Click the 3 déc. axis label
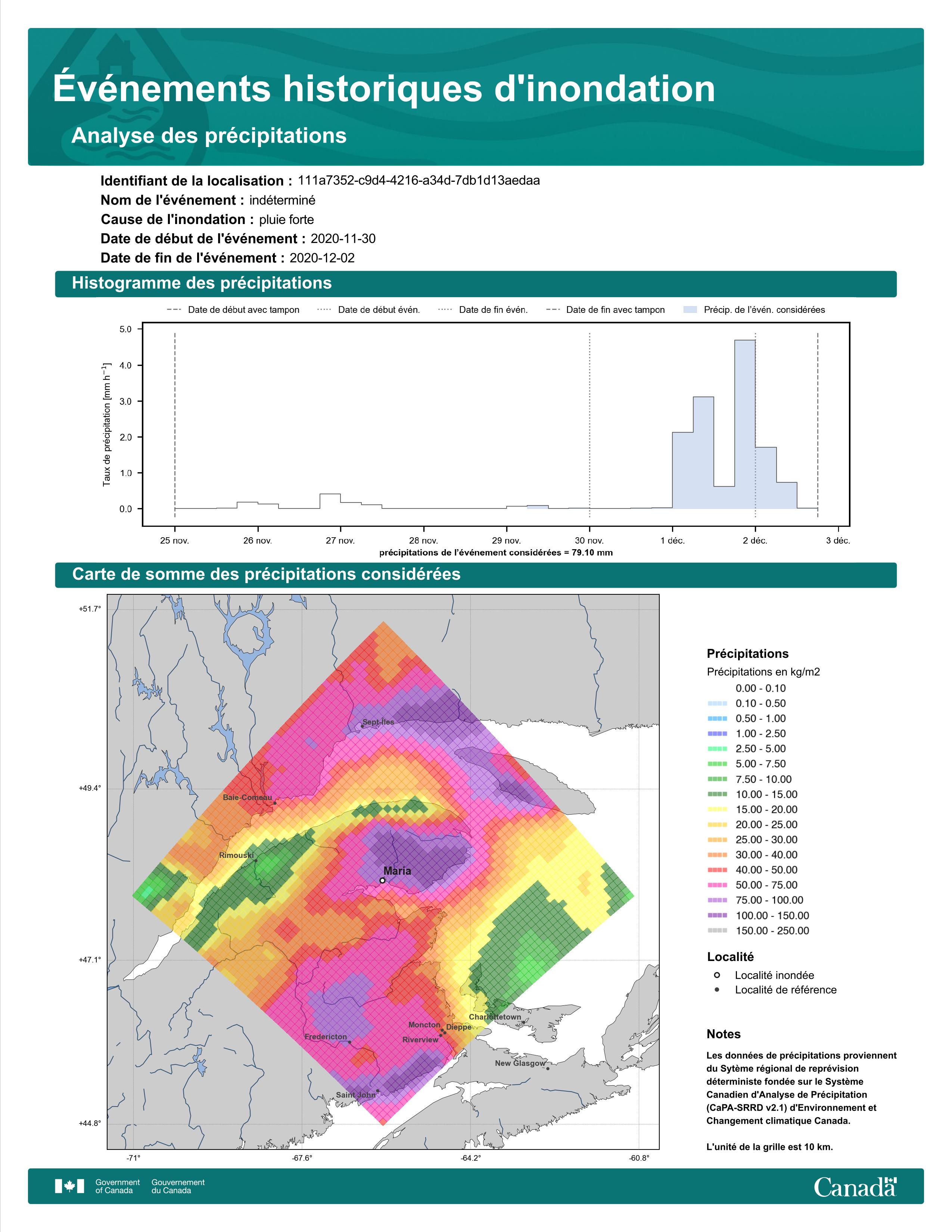Image resolution: width=952 pixels, height=1232 pixels. 837,541
